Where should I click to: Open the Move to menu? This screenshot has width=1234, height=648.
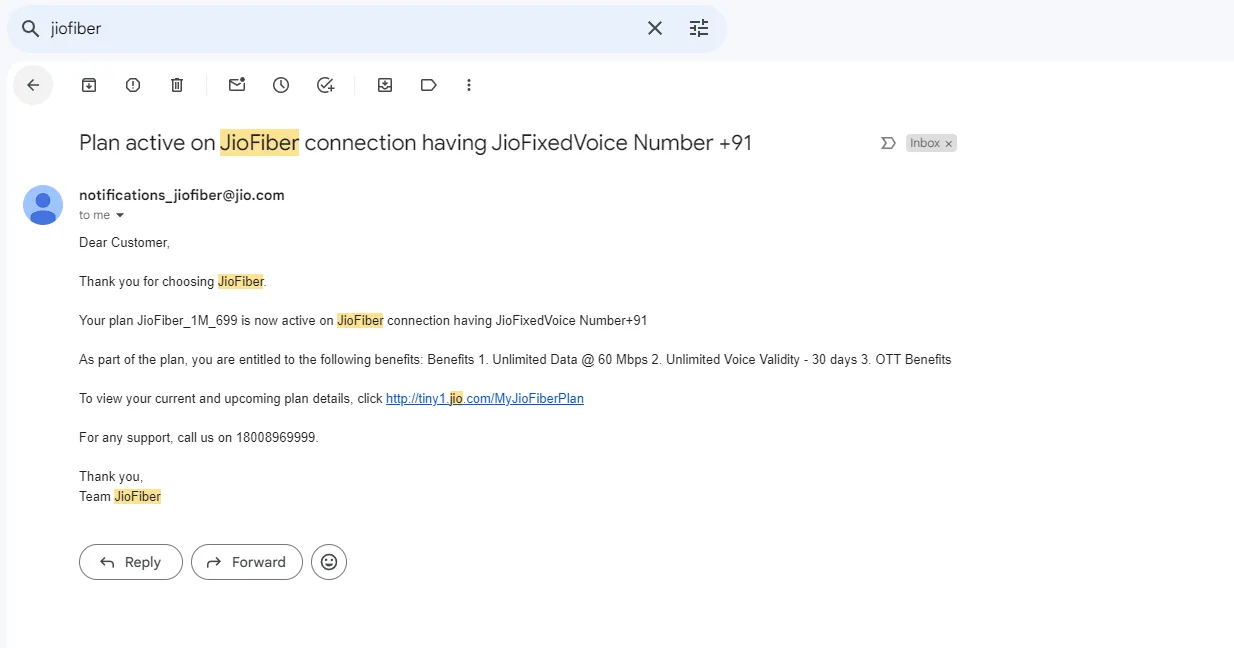(x=385, y=85)
